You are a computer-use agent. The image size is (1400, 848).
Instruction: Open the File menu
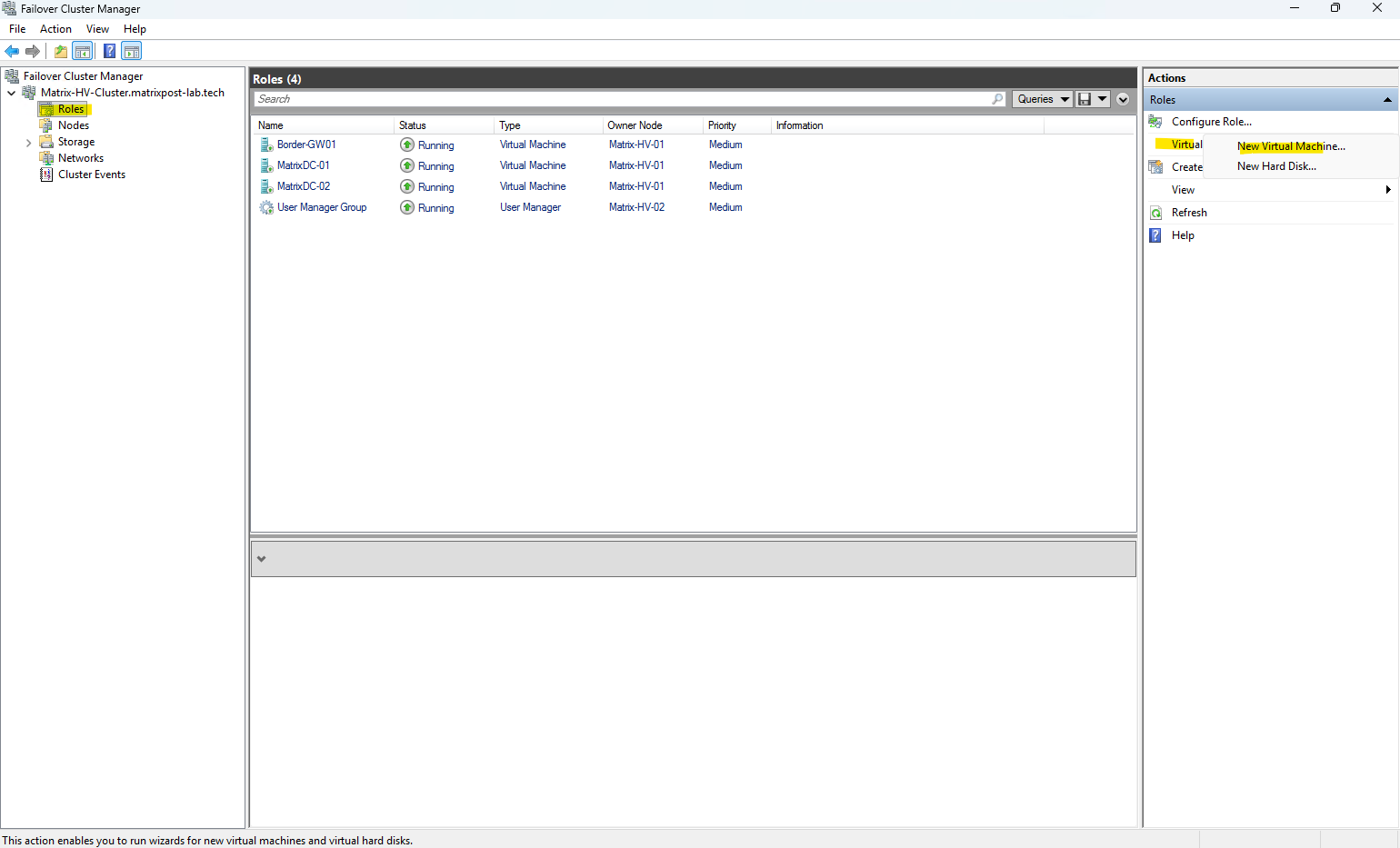[17, 29]
